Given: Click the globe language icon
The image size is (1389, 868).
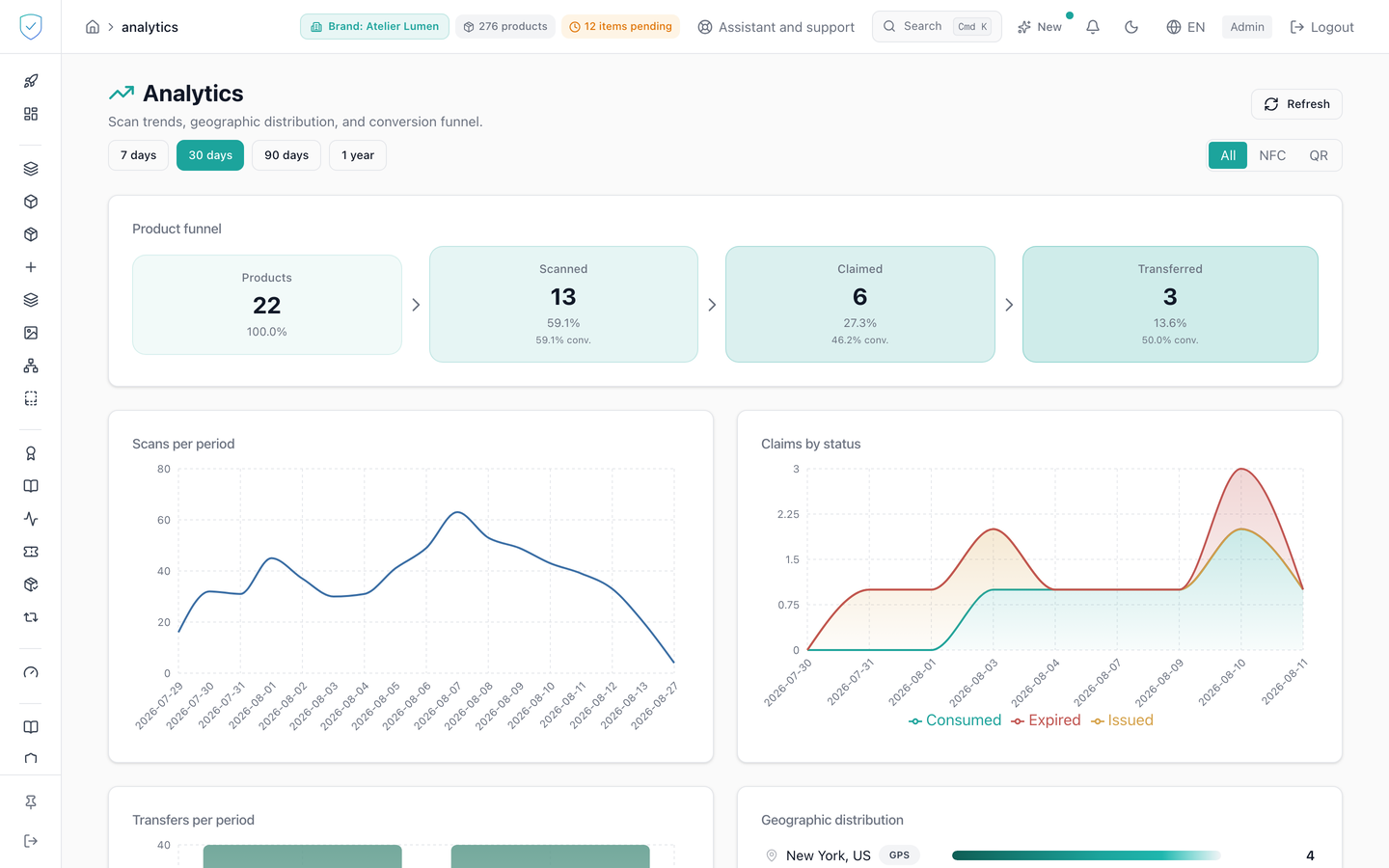Looking at the screenshot, I should (1174, 27).
